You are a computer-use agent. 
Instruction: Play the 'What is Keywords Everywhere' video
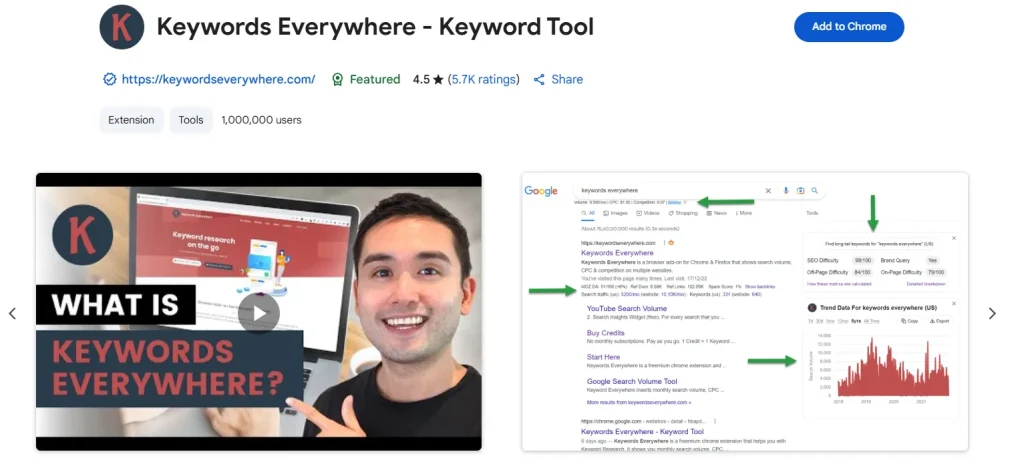pyautogui.click(x=259, y=313)
